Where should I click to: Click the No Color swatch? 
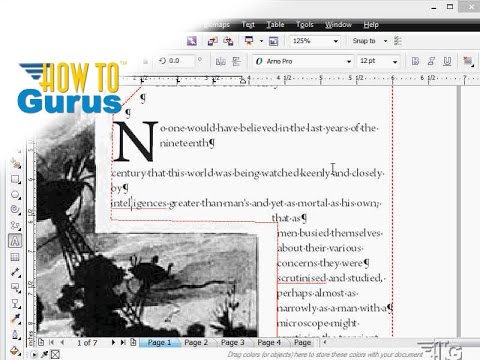(55, 354)
